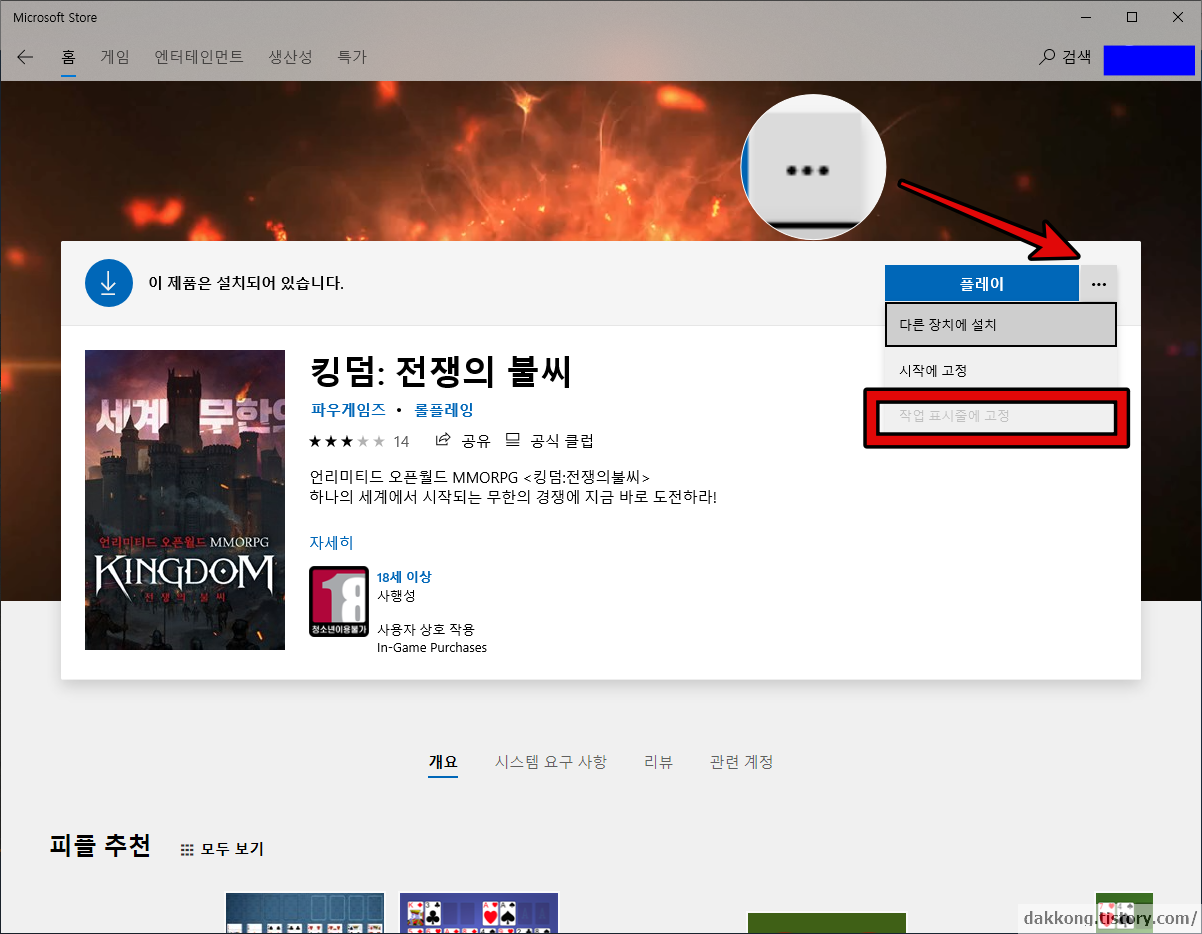The image size is (1202, 934).
Task: Go back with the arrow icon
Action: (x=25, y=57)
